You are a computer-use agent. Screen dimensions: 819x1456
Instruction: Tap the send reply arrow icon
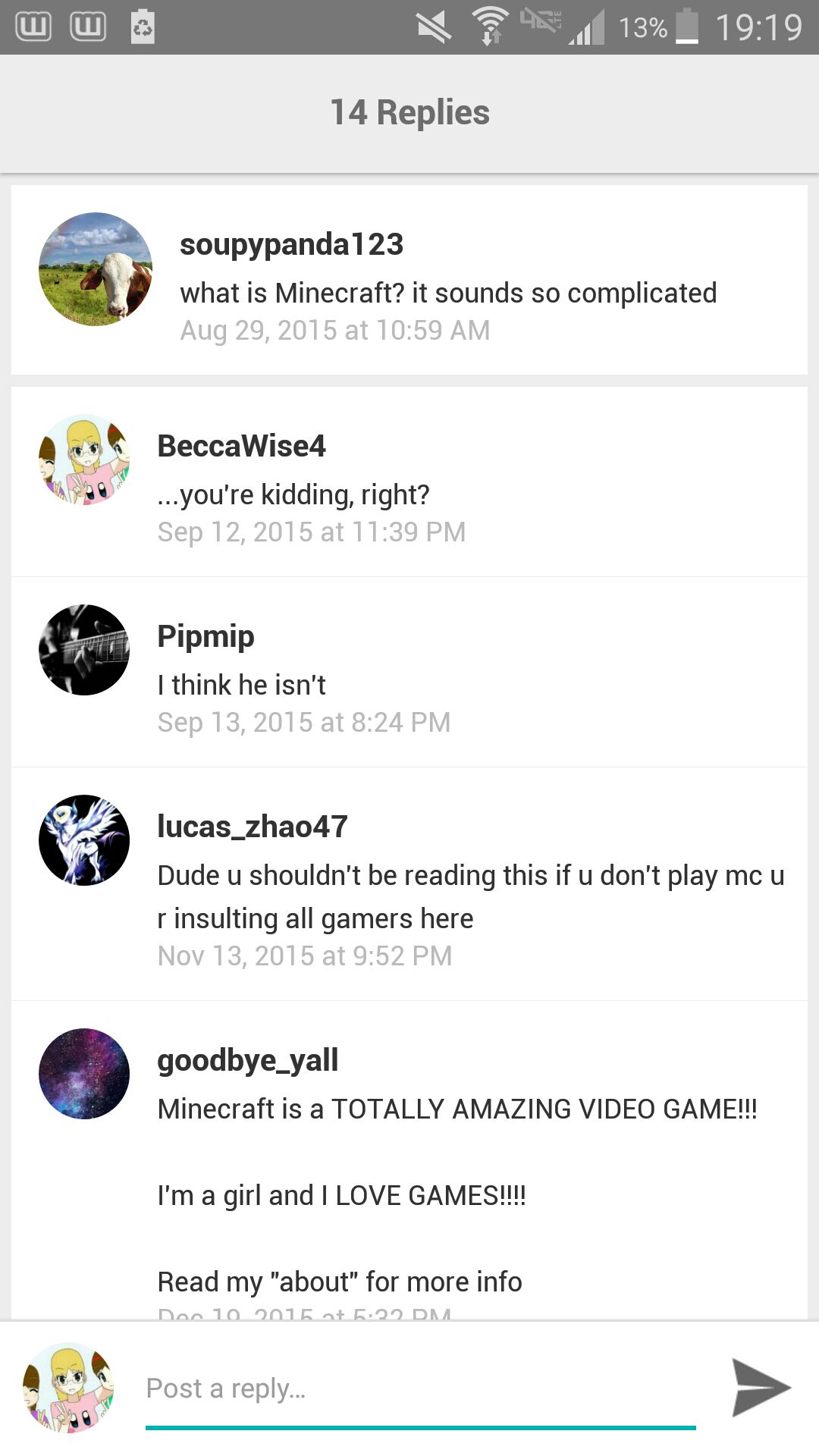tap(761, 1388)
